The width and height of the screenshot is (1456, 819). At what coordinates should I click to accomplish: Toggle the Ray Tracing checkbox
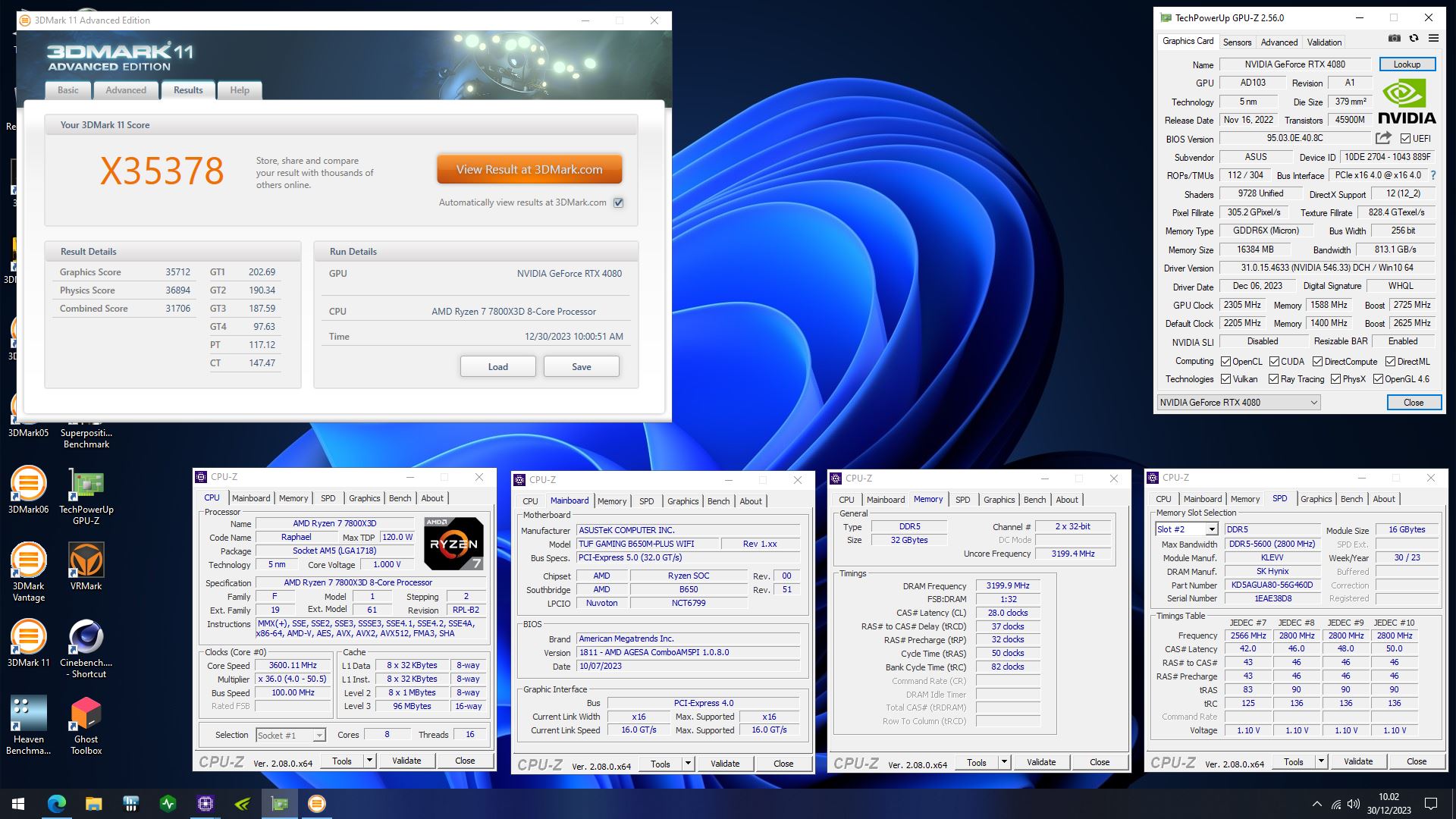pyautogui.click(x=1274, y=379)
